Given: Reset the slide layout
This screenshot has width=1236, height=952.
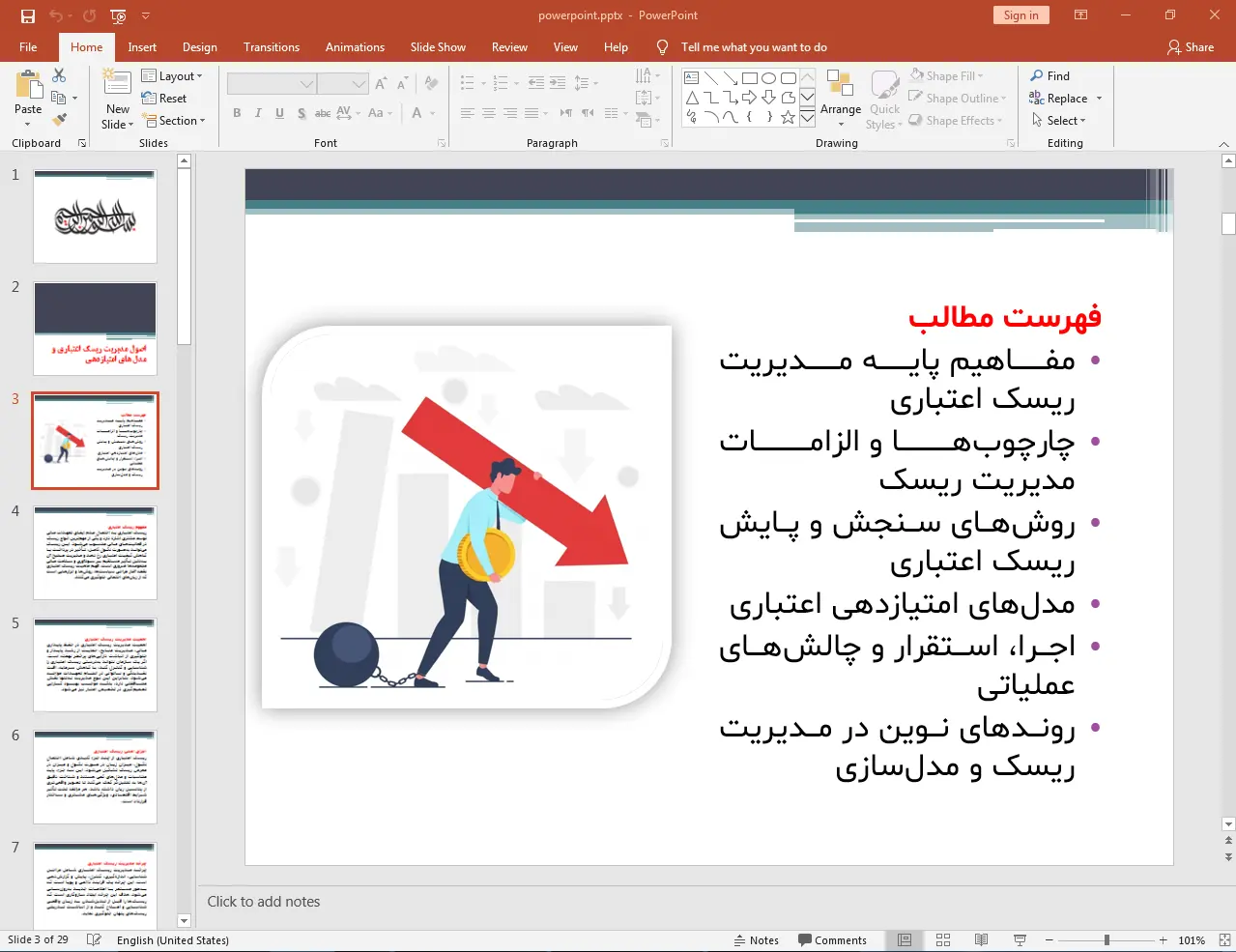Looking at the screenshot, I should coord(164,99).
